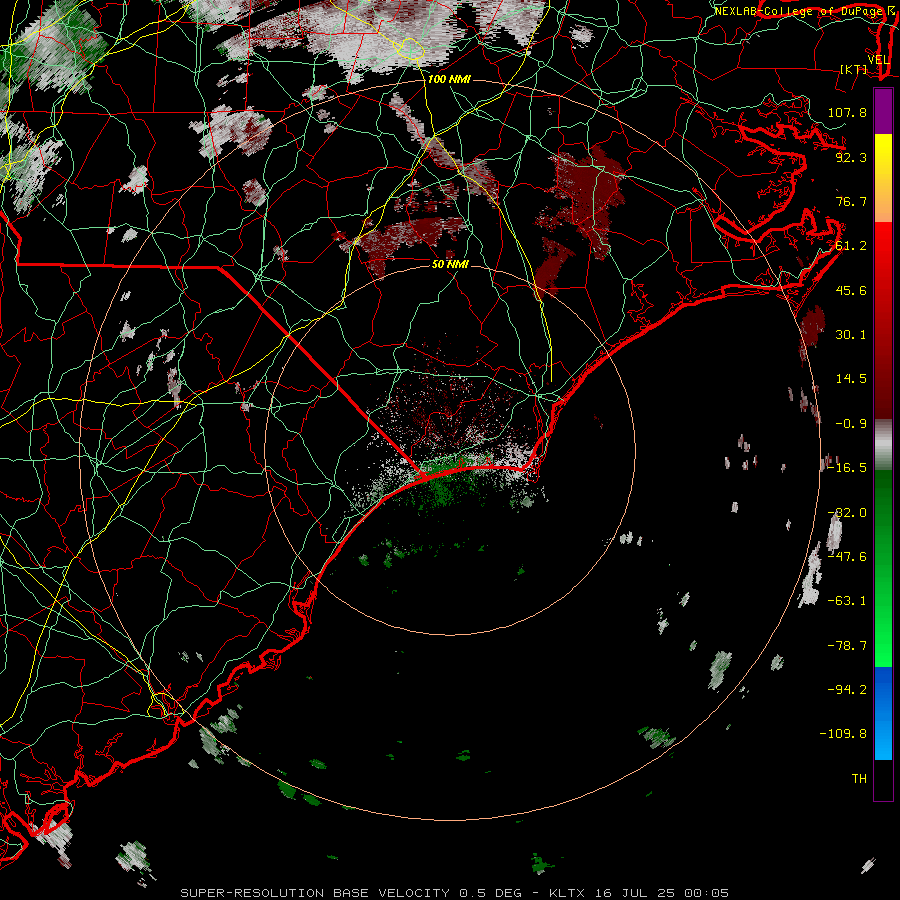Click the 30.1 legend value

pyautogui.click(x=851, y=335)
